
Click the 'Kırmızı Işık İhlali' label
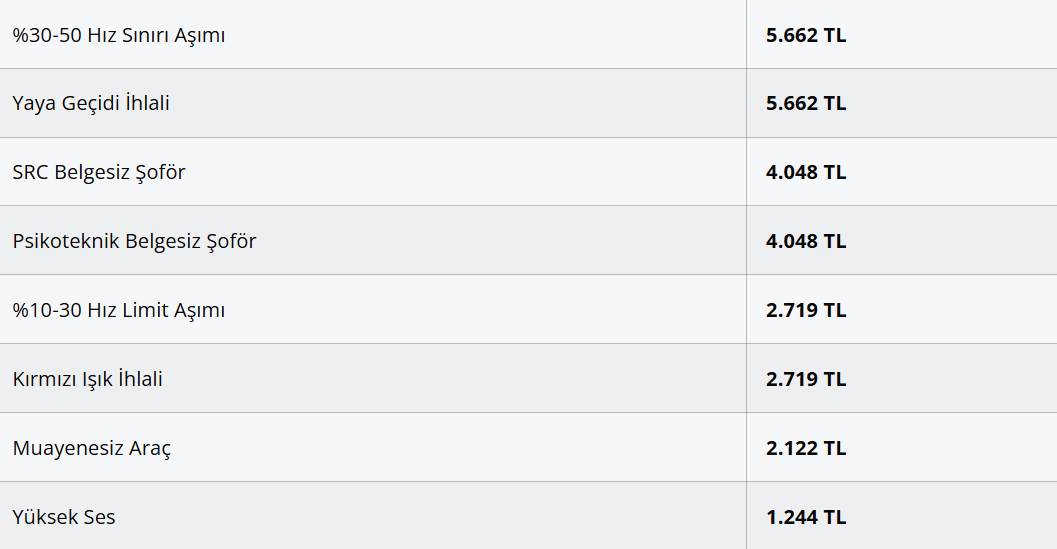coord(88,379)
